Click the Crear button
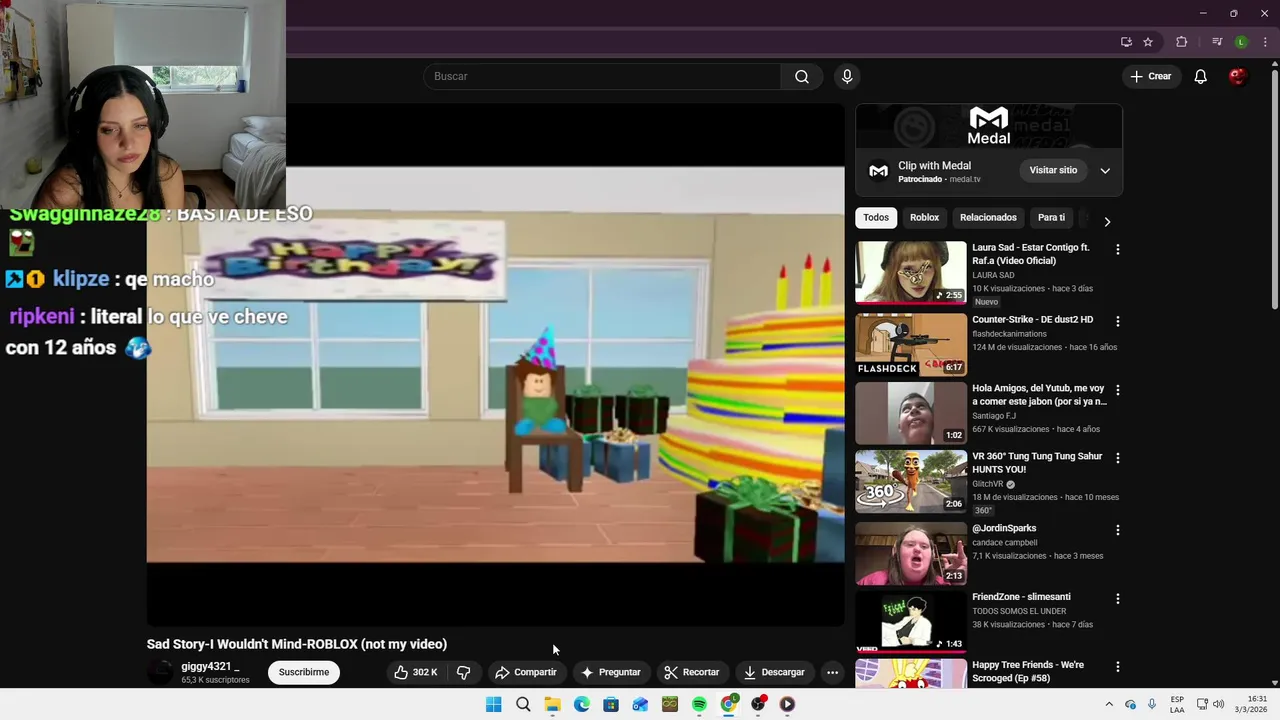 pyautogui.click(x=1151, y=77)
